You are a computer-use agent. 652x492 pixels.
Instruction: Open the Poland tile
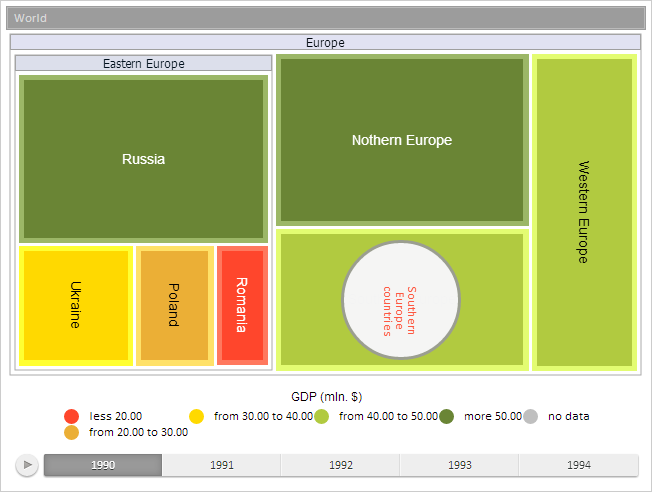click(x=174, y=305)
